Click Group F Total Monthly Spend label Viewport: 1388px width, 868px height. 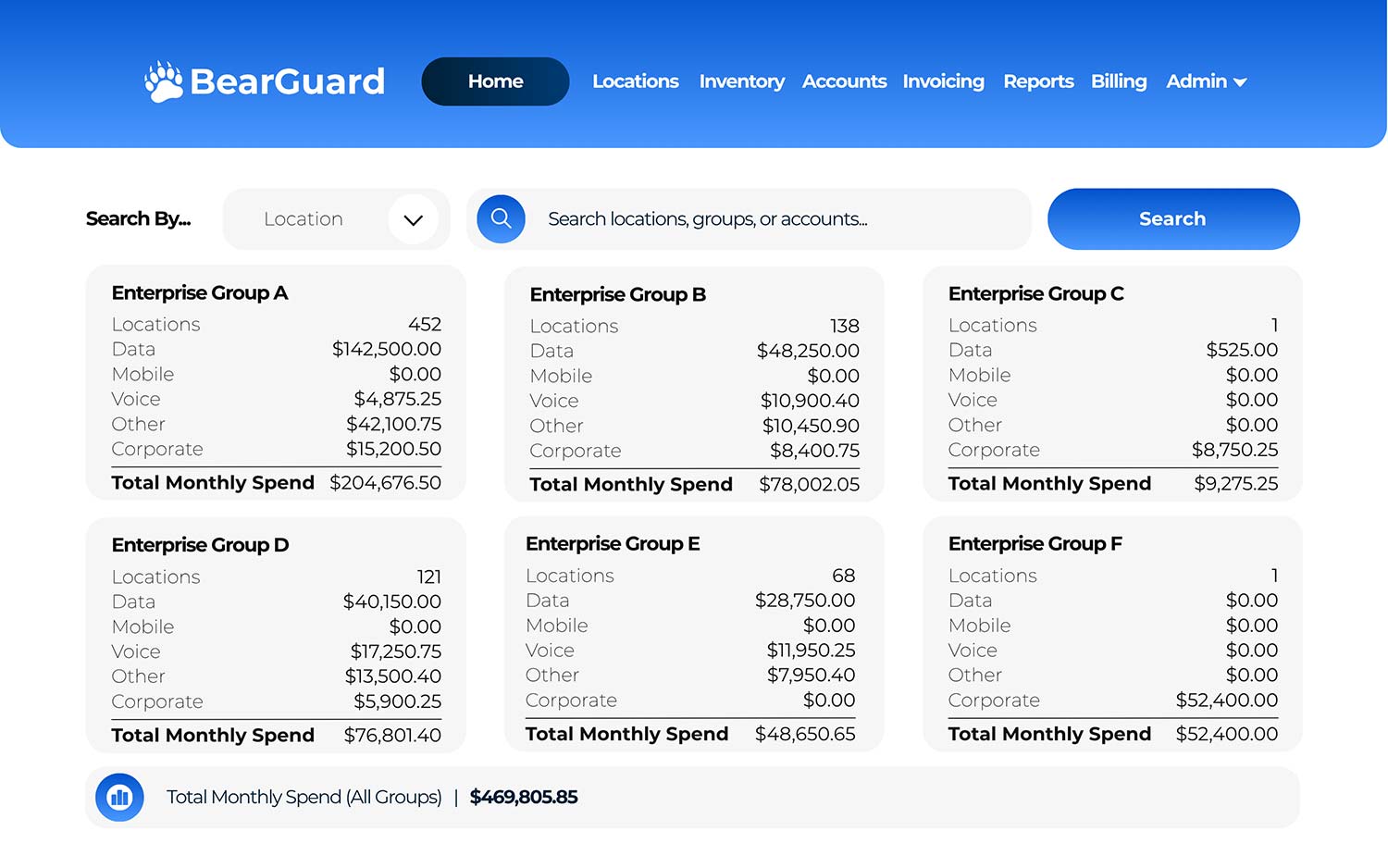(1049, 735)
